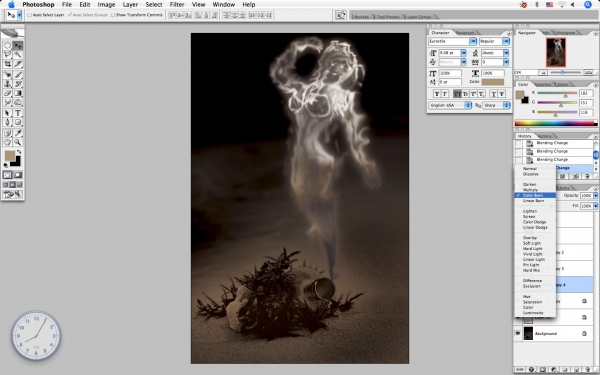Click the palette-toggle icon in the options bar

(341, 15)
